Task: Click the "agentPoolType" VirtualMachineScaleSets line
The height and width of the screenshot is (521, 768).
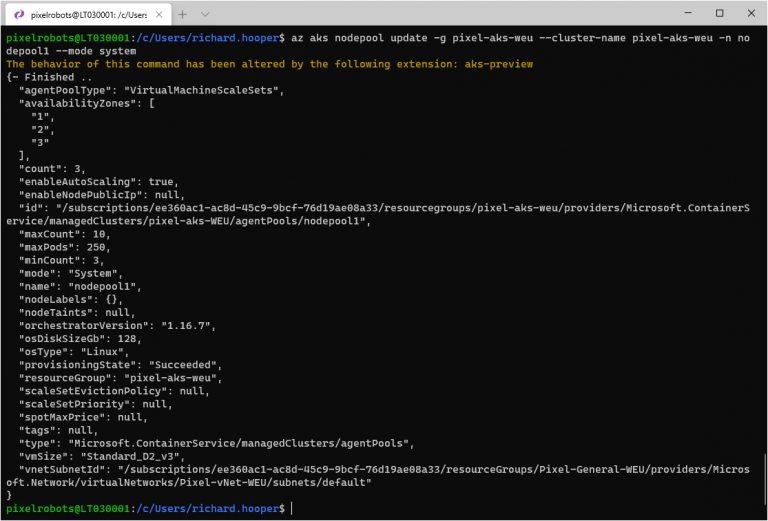Action: click(x=151, y=90)
